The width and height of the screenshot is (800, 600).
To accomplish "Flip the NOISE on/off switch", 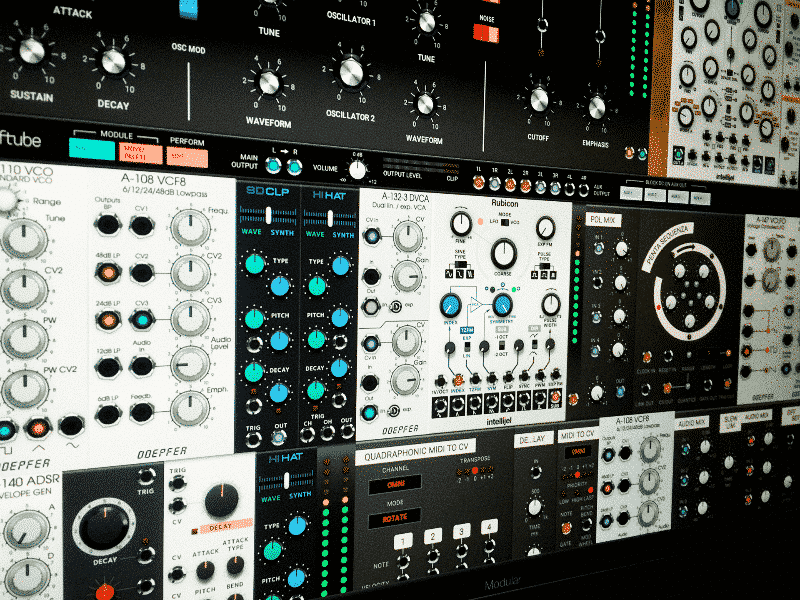I will pyautogui.click(x=485, y=33).
